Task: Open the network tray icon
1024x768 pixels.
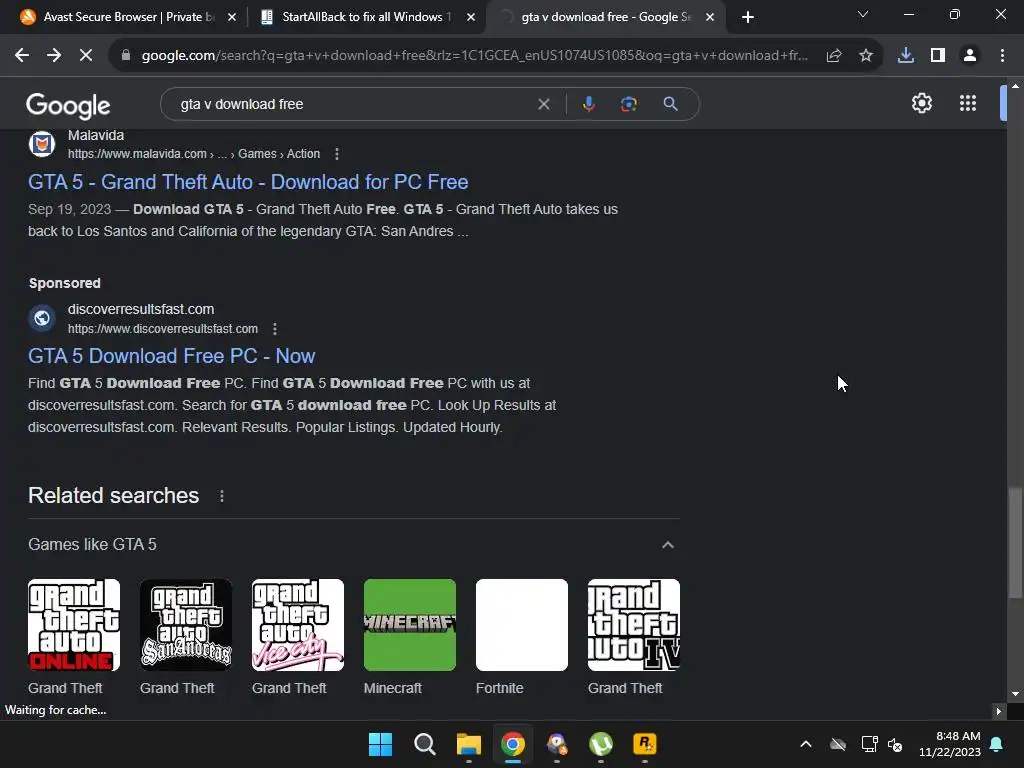Action: click(x=869, y=744)
